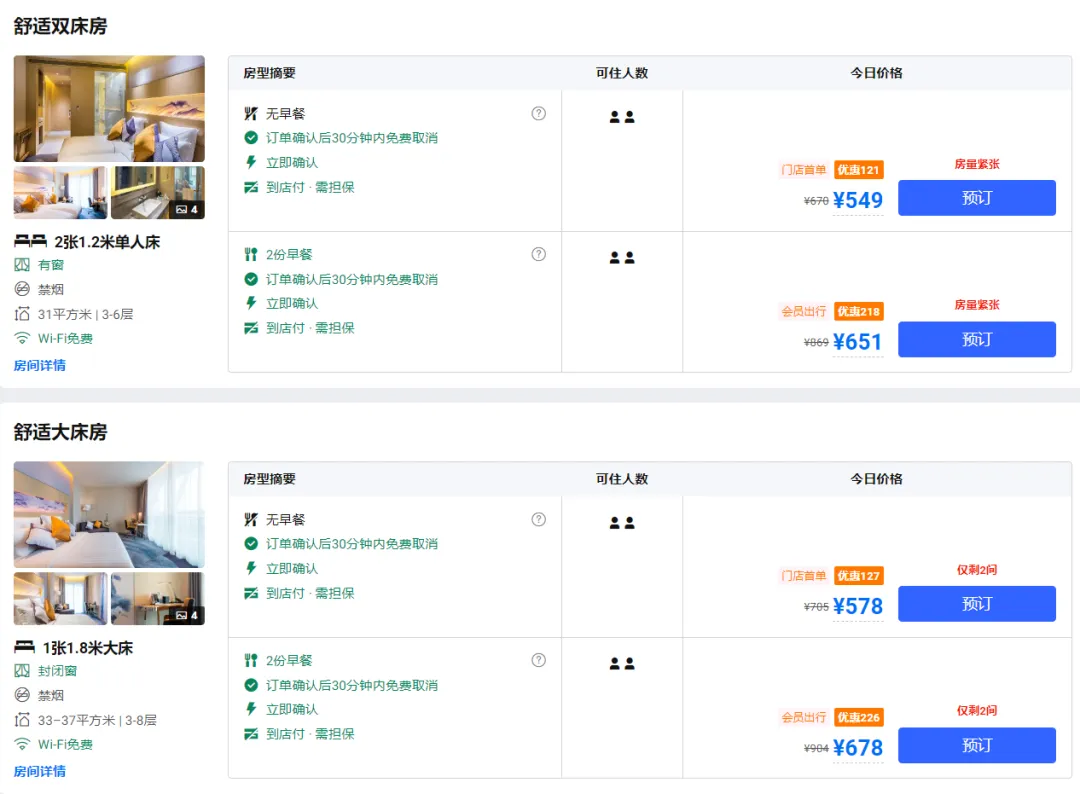Click 仅剩2间 notice above ¥578 booking
1080x794 pixels.
coord(976,570)
